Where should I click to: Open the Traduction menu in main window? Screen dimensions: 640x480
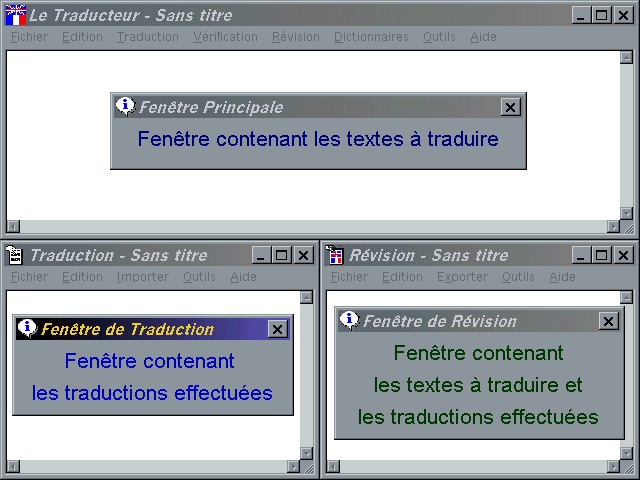click(148, 37)
